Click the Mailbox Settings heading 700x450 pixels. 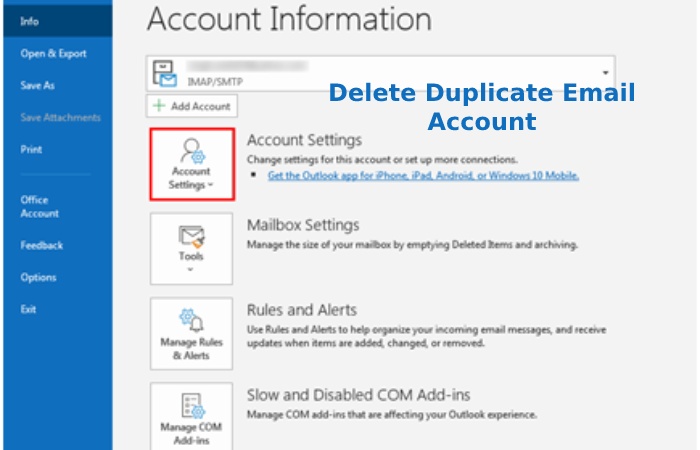point(303,225)
